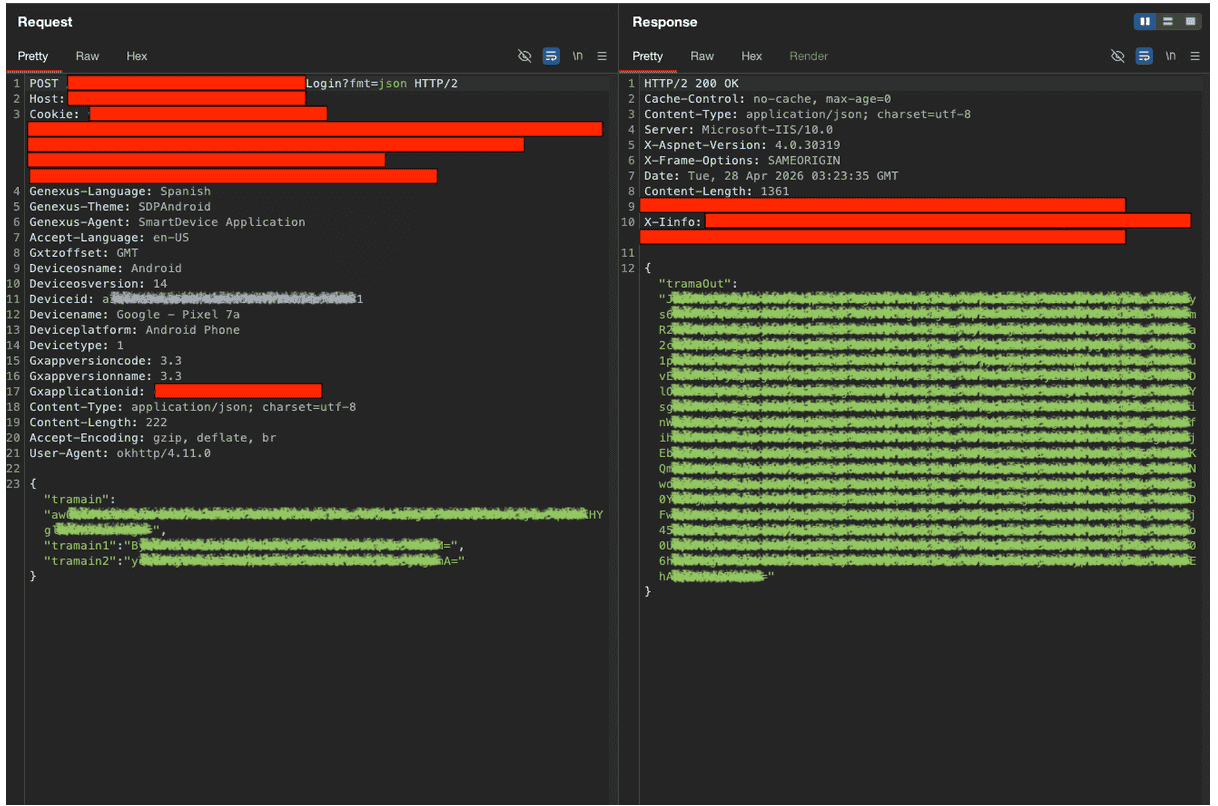The width and height of the screenshot is (1218, 806).
Task: Click the 'Deviceid:' header line
Action: (196, 299)
